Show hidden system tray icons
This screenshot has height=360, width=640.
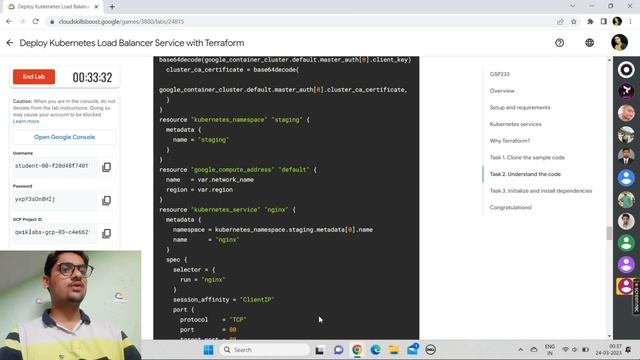pos(520,350)
